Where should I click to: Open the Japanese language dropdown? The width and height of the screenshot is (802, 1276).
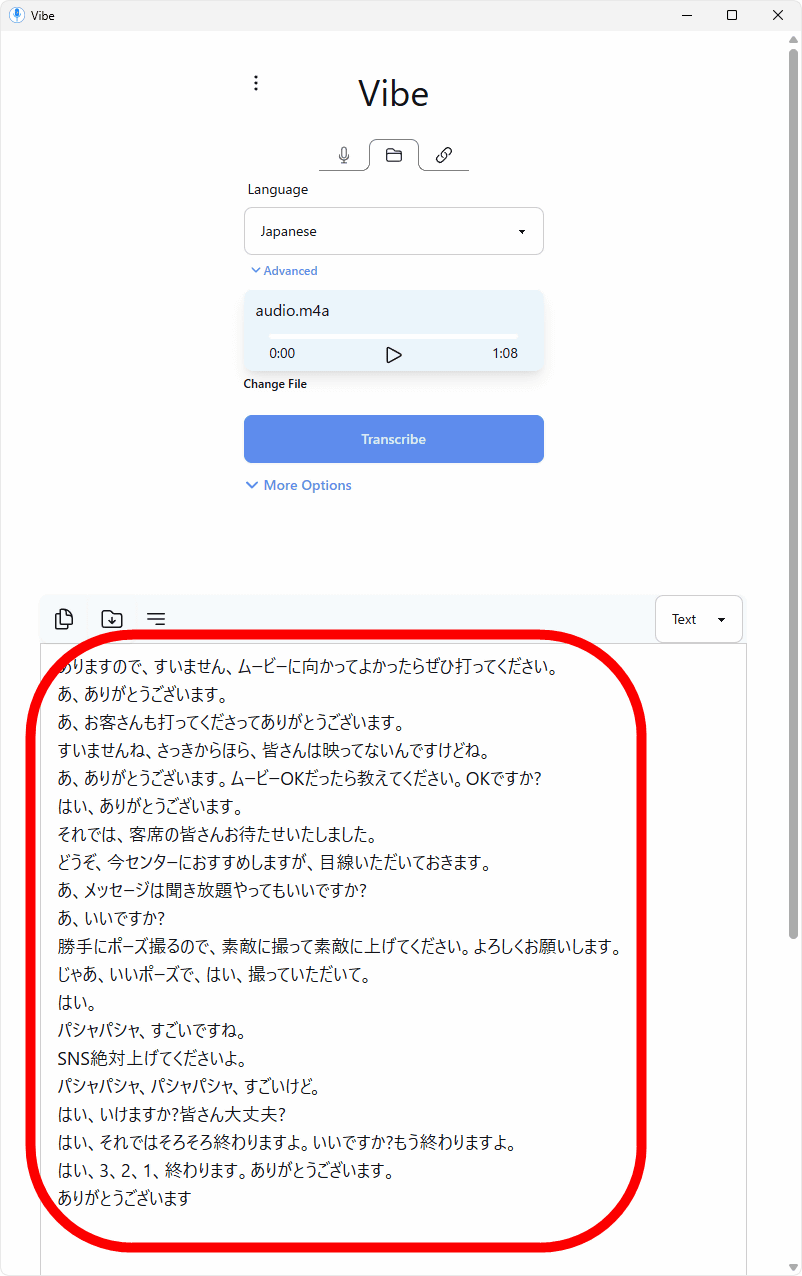tap(394, 231)
